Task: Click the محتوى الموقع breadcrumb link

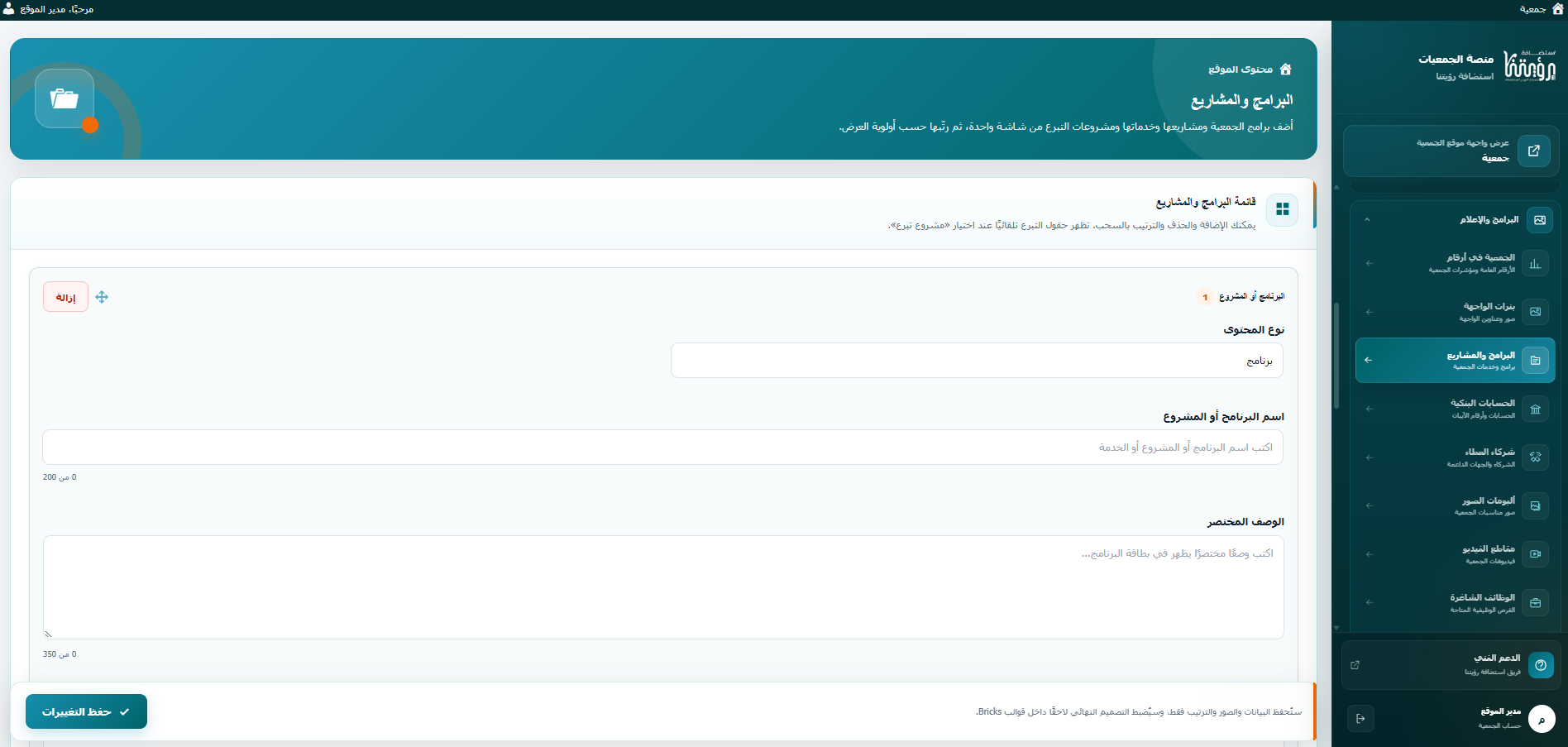Action: coord(1241,69)
